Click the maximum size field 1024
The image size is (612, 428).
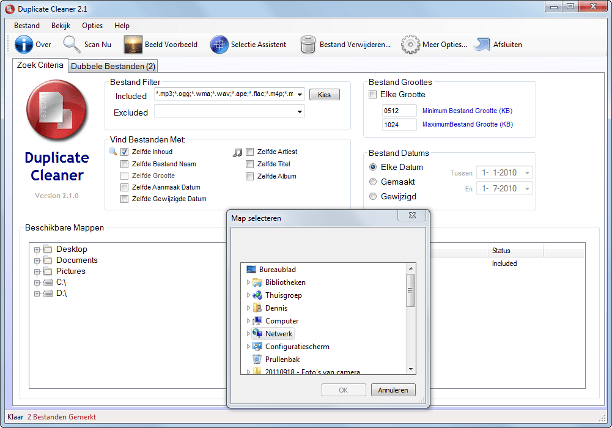pos(399,124)
